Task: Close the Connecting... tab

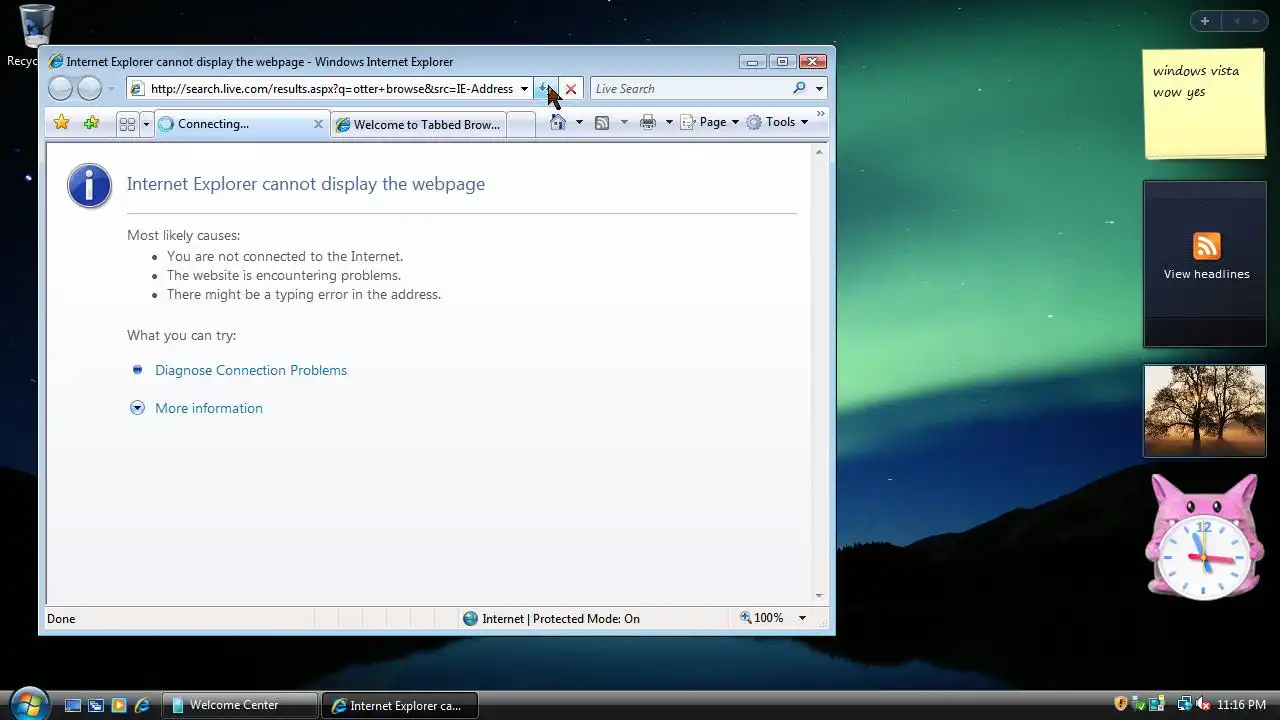Action: pyautogui.click(x=319, y=124)
